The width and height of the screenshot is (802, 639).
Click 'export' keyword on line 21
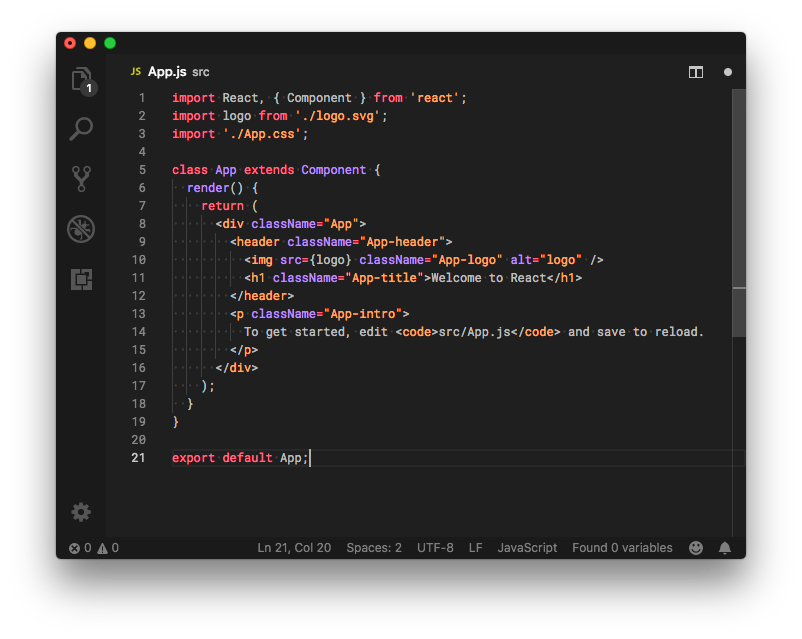click(x=193, y=458)
